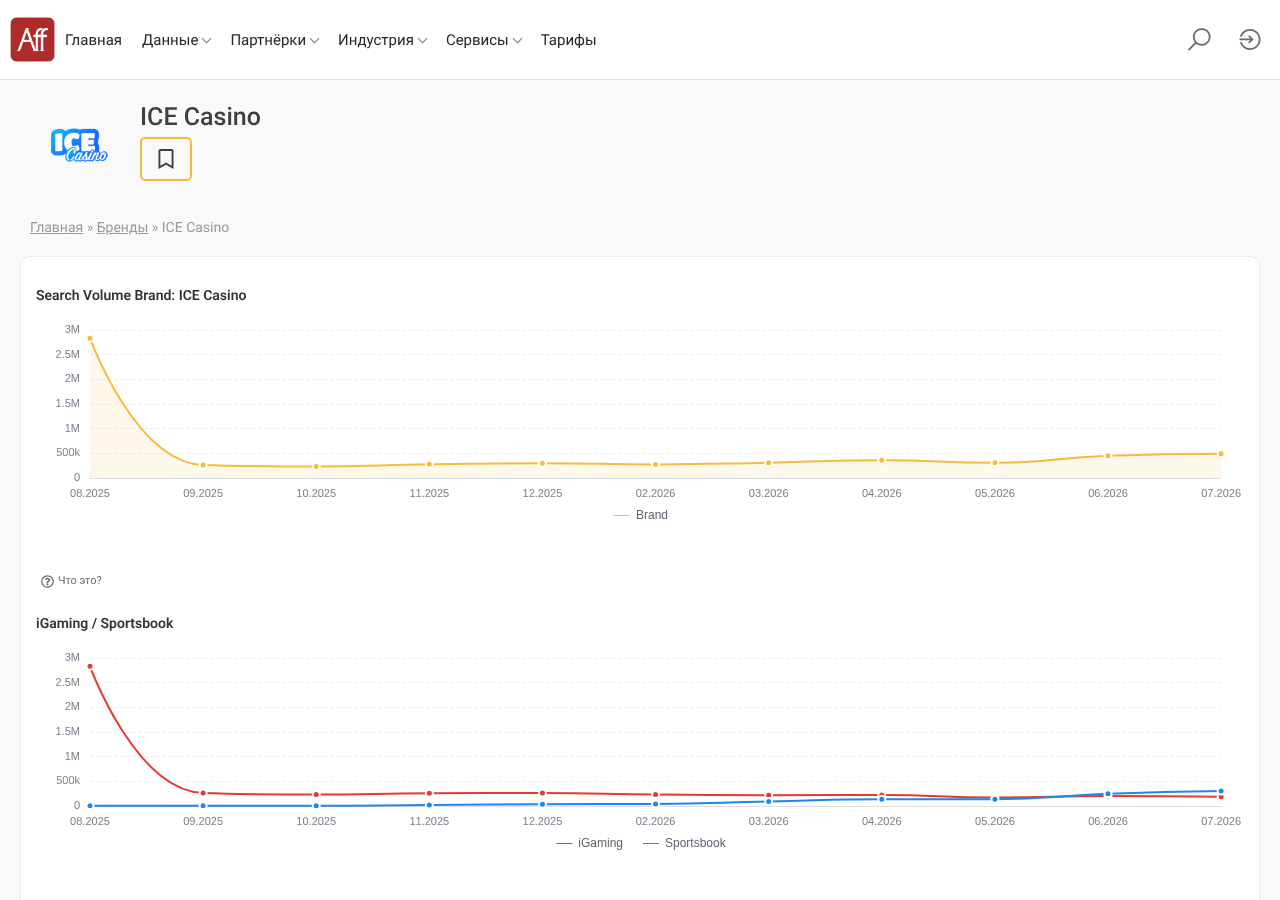1280x900 pixels.
Task: Click the red iGaming point at 02.2026
Action: 656,795
